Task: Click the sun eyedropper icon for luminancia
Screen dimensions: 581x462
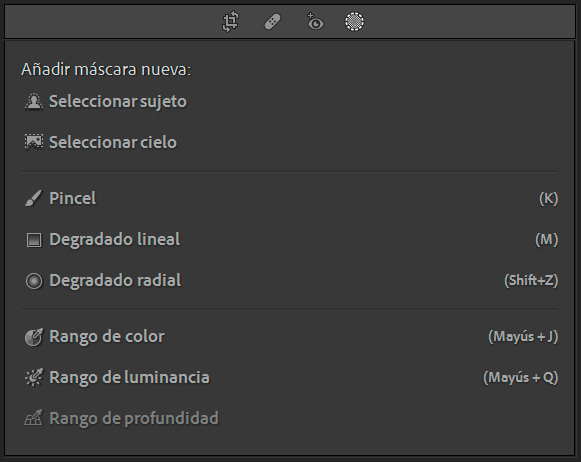Action: click(34, 378)
